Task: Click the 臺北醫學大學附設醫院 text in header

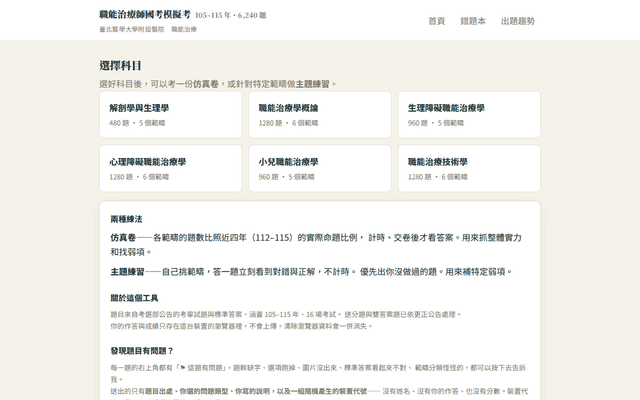Action: (x=132, y=29)
